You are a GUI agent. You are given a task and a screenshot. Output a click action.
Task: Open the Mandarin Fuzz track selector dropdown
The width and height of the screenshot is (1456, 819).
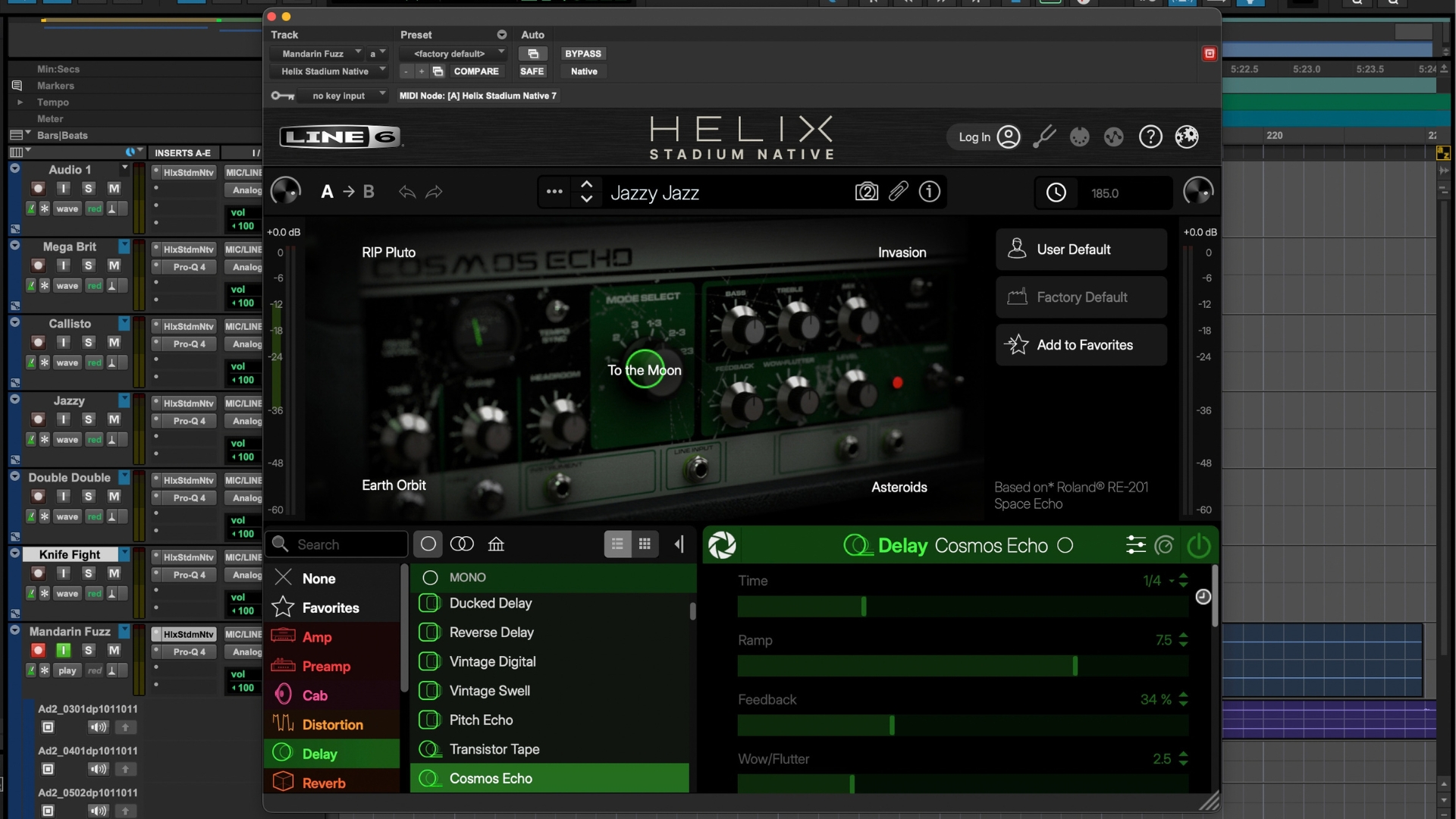pyautogui.click(x=316, y=54)
